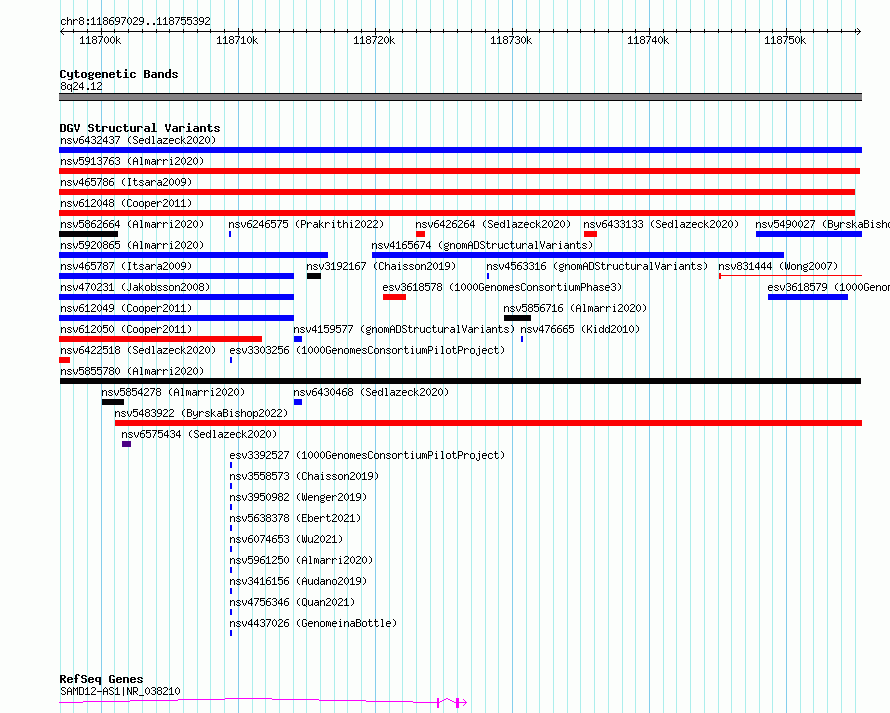Select the purple bar under nsv6575434
The width and height of the screenshot is (890, 713).
(x=127, y=444)
